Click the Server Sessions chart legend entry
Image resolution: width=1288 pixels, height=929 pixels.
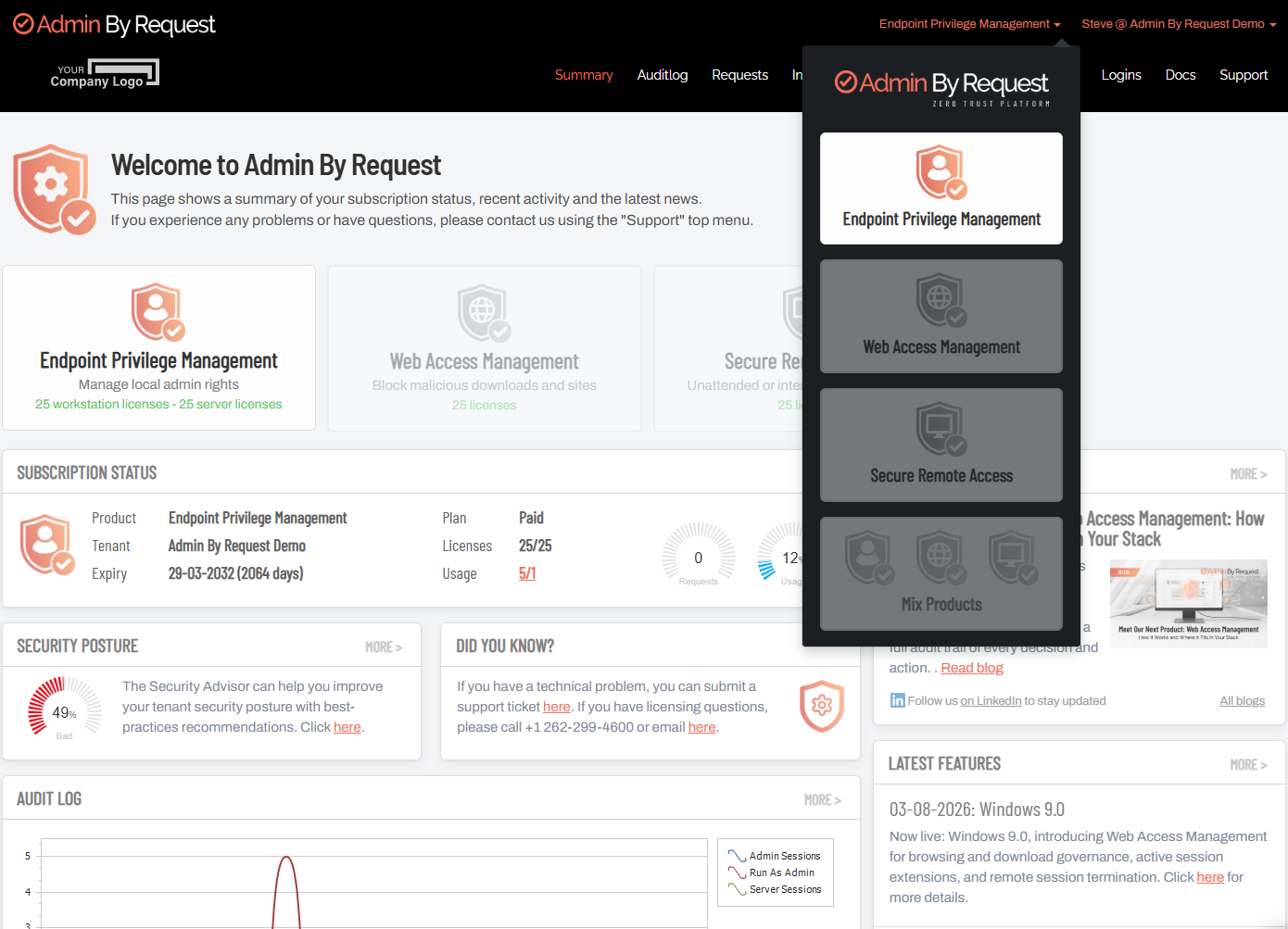point(775,889)
